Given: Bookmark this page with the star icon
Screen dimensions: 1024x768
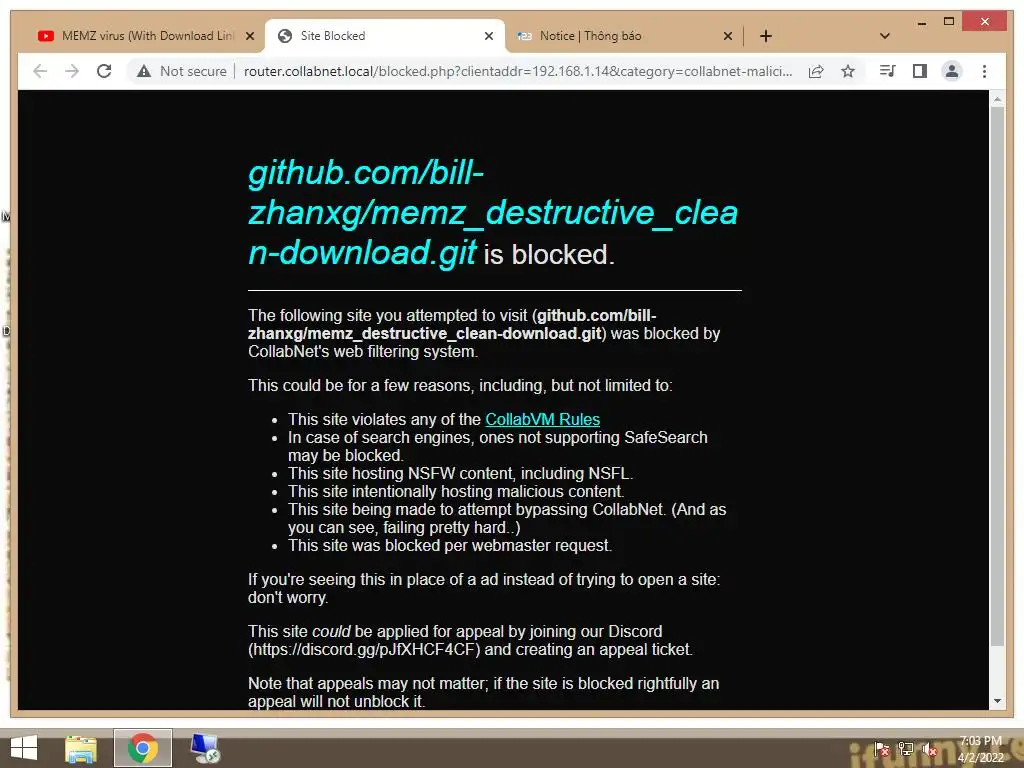Looking at the screenshot, I should (848, 71).
